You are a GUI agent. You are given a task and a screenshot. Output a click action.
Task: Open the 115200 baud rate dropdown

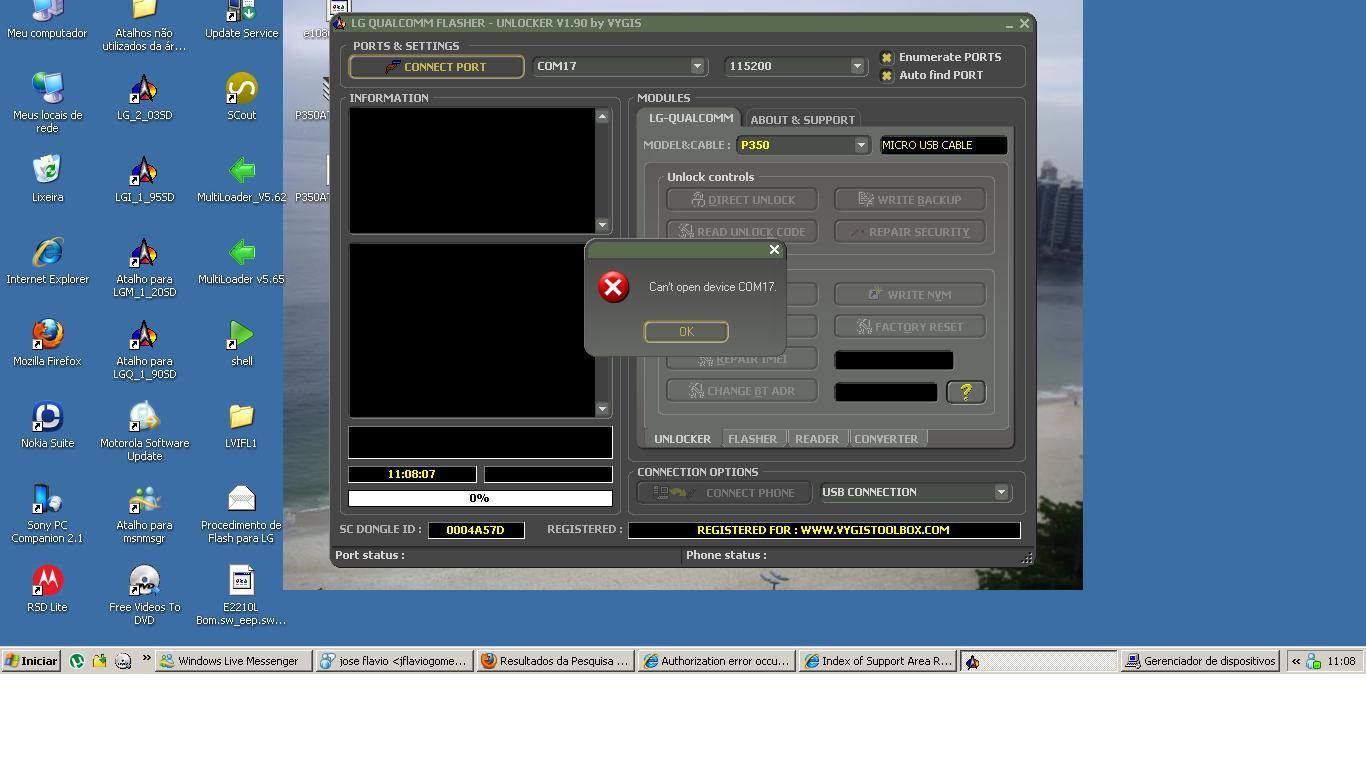pyautogui.click(x=857, y=66)
